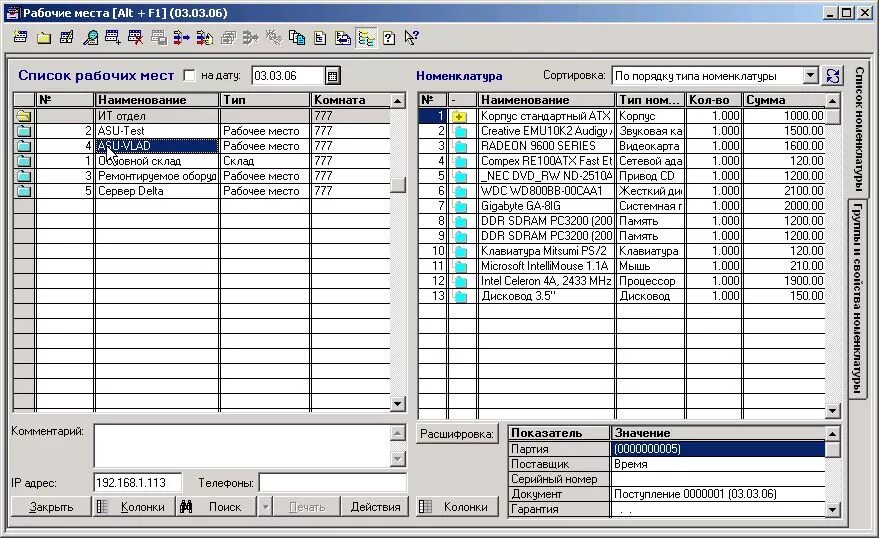Click the workplaces list scrollbar up arrow
879x538 pixels.
397,101
